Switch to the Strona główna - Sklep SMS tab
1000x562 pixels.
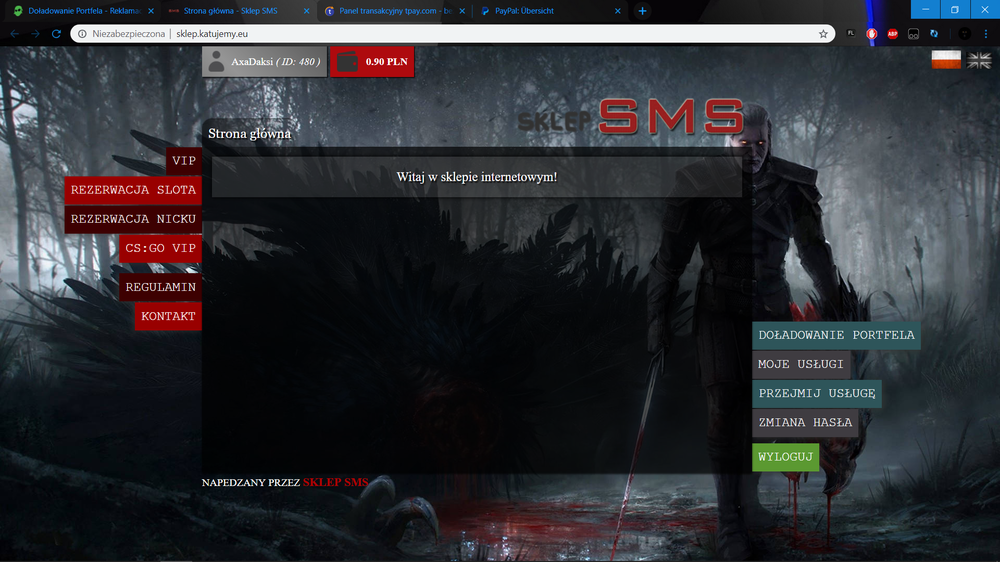tap(237, 11)
